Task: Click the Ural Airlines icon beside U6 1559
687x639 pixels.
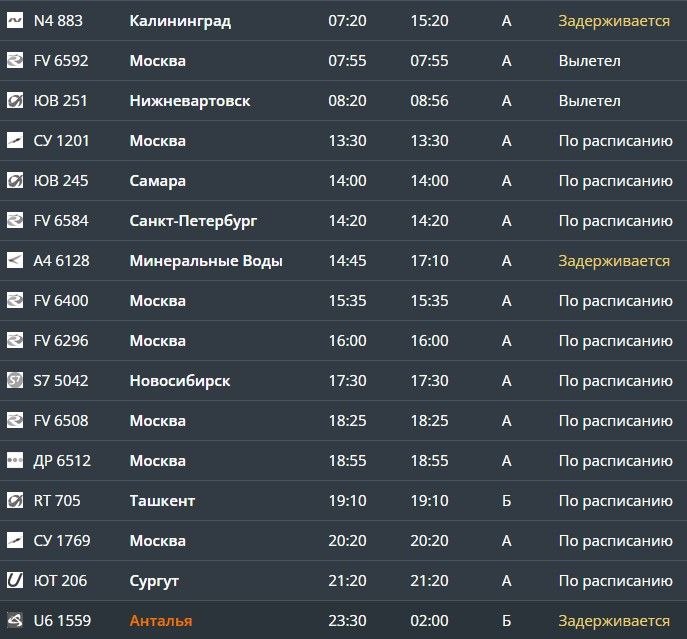Action: tap(14, 621)
